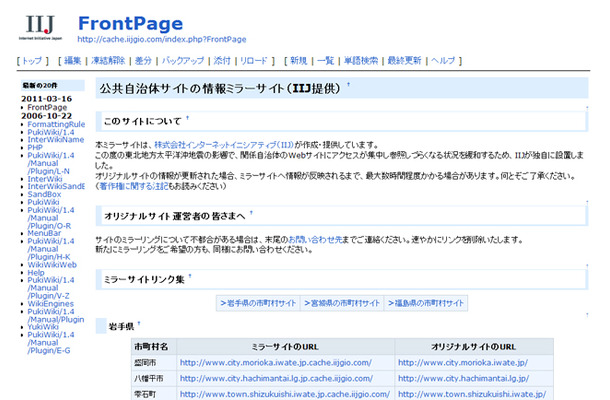Click the 最新の20件 sidebar header
The image size is (610, 400).
53,85
